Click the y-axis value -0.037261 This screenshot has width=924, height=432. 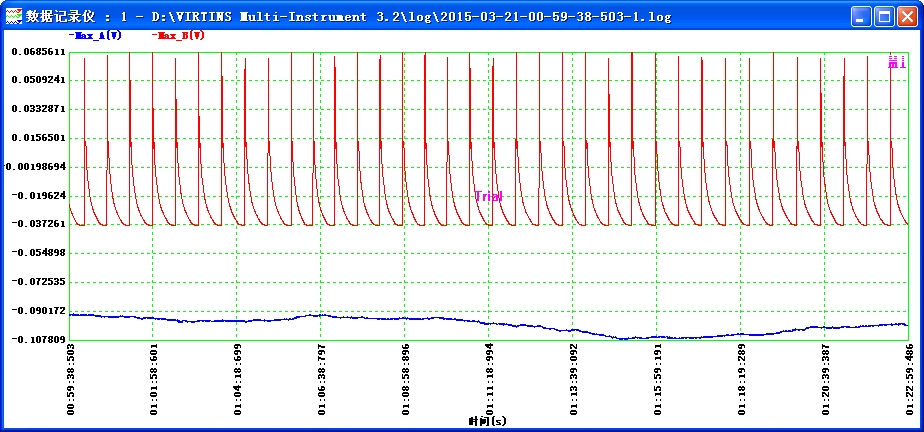click(x=38, y=225)
